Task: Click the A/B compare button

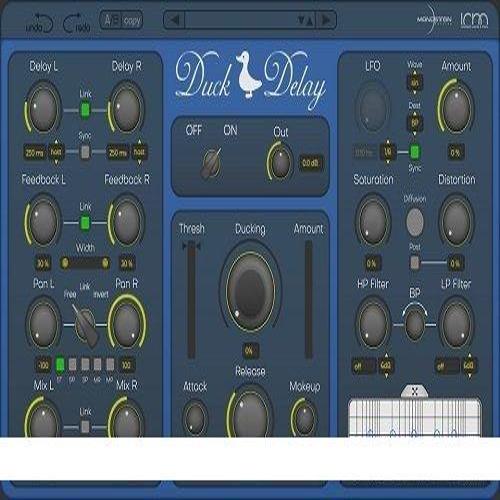Action: (111, 21)
